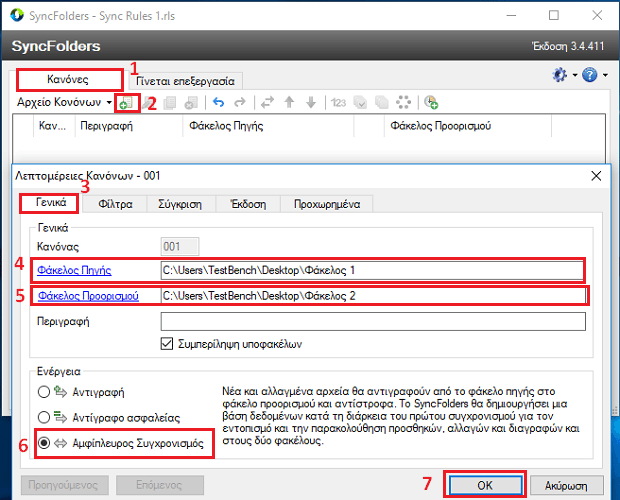
Task: Click the Καν... column header
Action: (54, 126)
